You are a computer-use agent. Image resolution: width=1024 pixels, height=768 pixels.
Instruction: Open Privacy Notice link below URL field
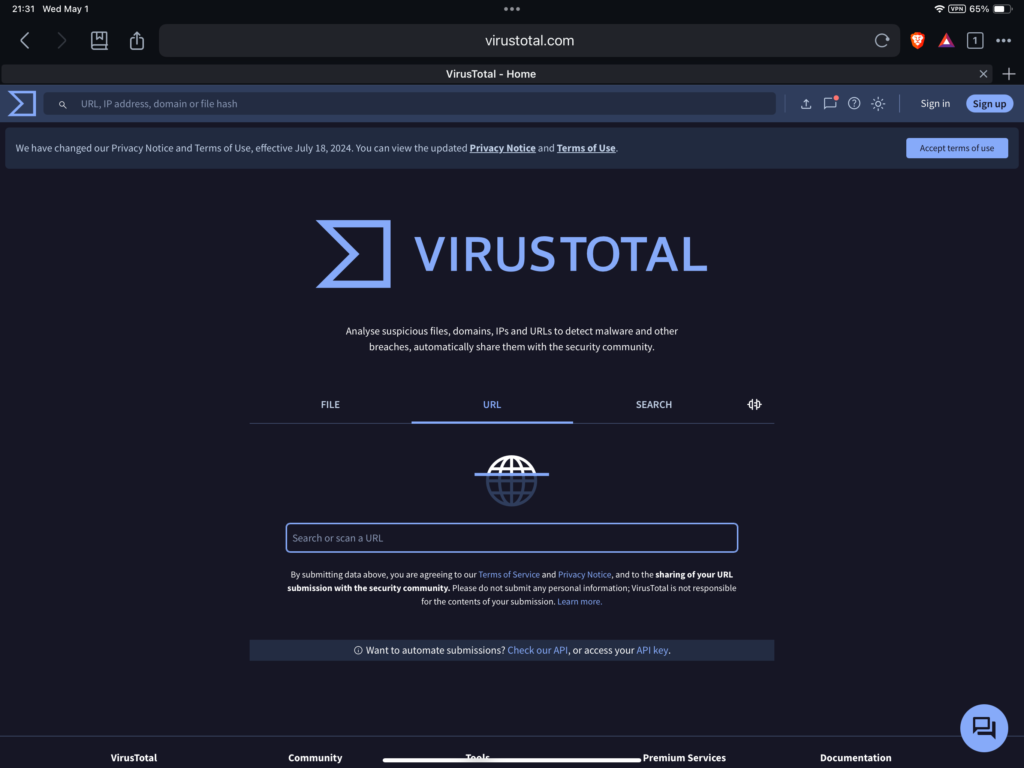(584, 575)
